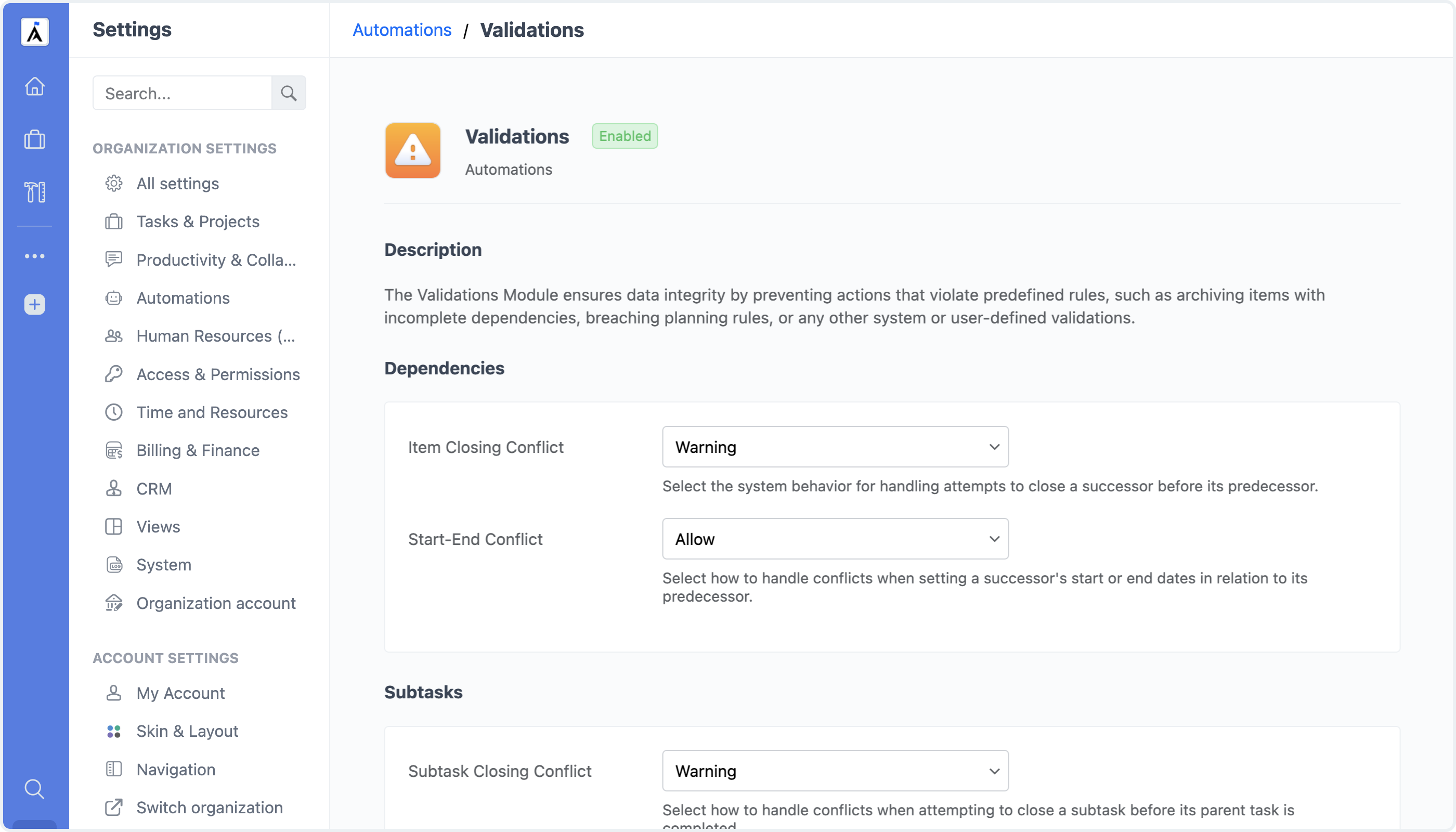1456x832 pixels.
Task: Click the Subtask Closing Conflict label
Action: pos(499,771)
